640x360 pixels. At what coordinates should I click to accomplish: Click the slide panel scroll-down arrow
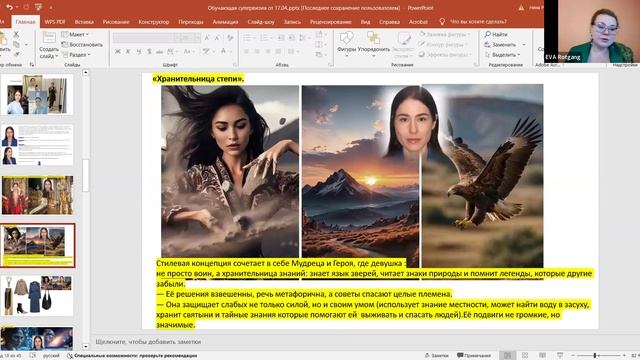click(x=85, y=347)
